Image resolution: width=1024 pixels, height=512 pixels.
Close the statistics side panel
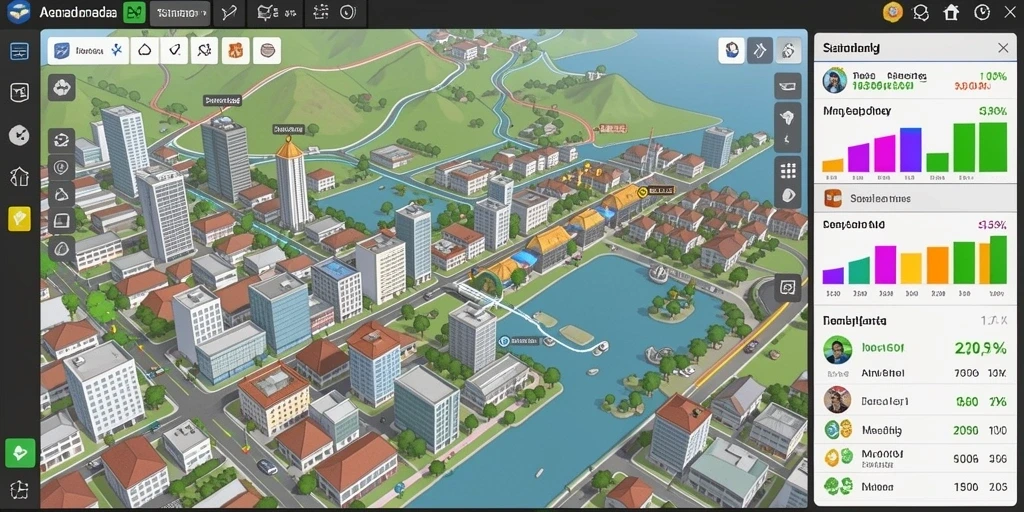[x=1003, y=48]
